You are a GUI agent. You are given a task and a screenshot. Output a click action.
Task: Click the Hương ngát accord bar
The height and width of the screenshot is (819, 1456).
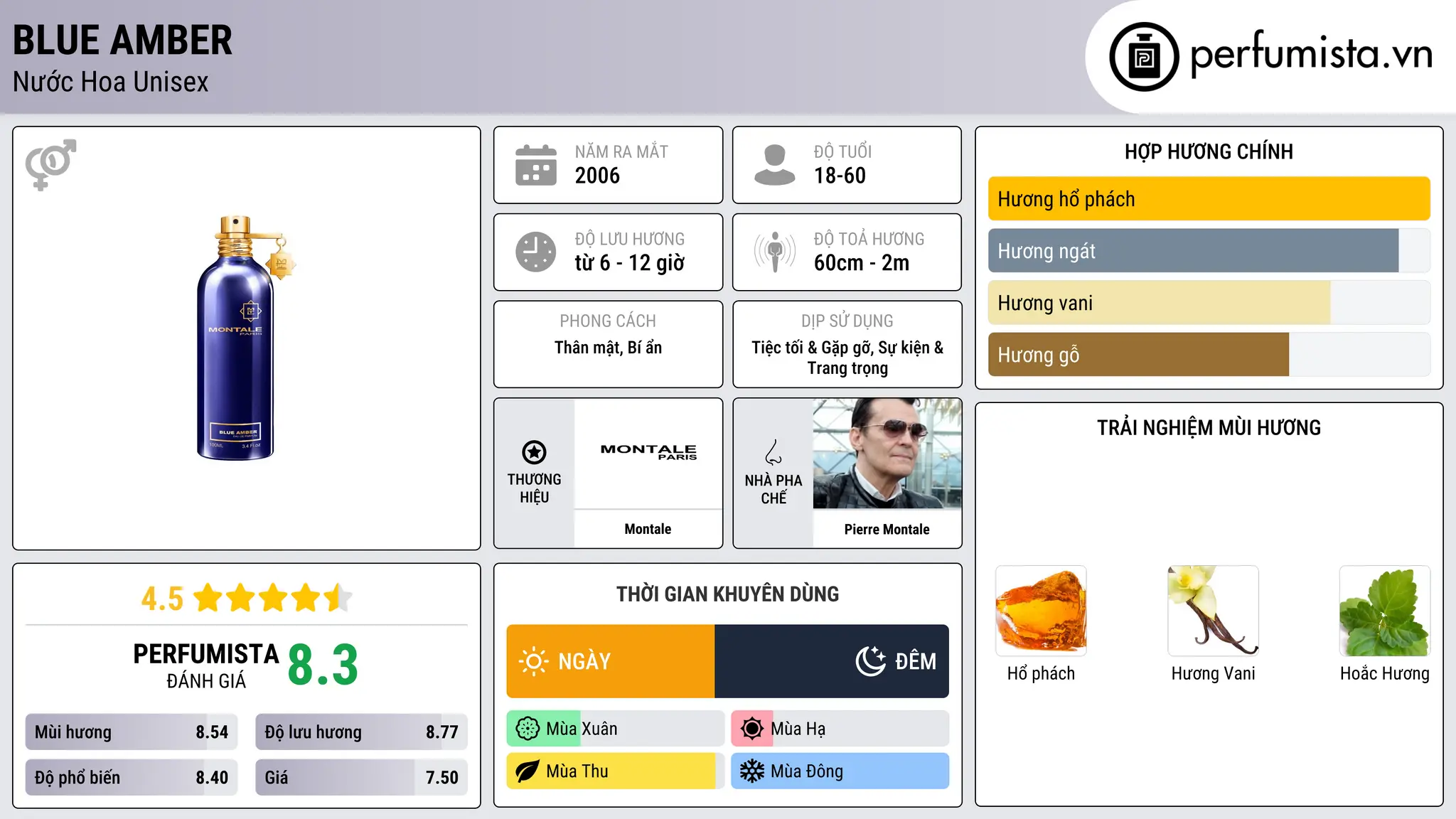click(1209, 251)
